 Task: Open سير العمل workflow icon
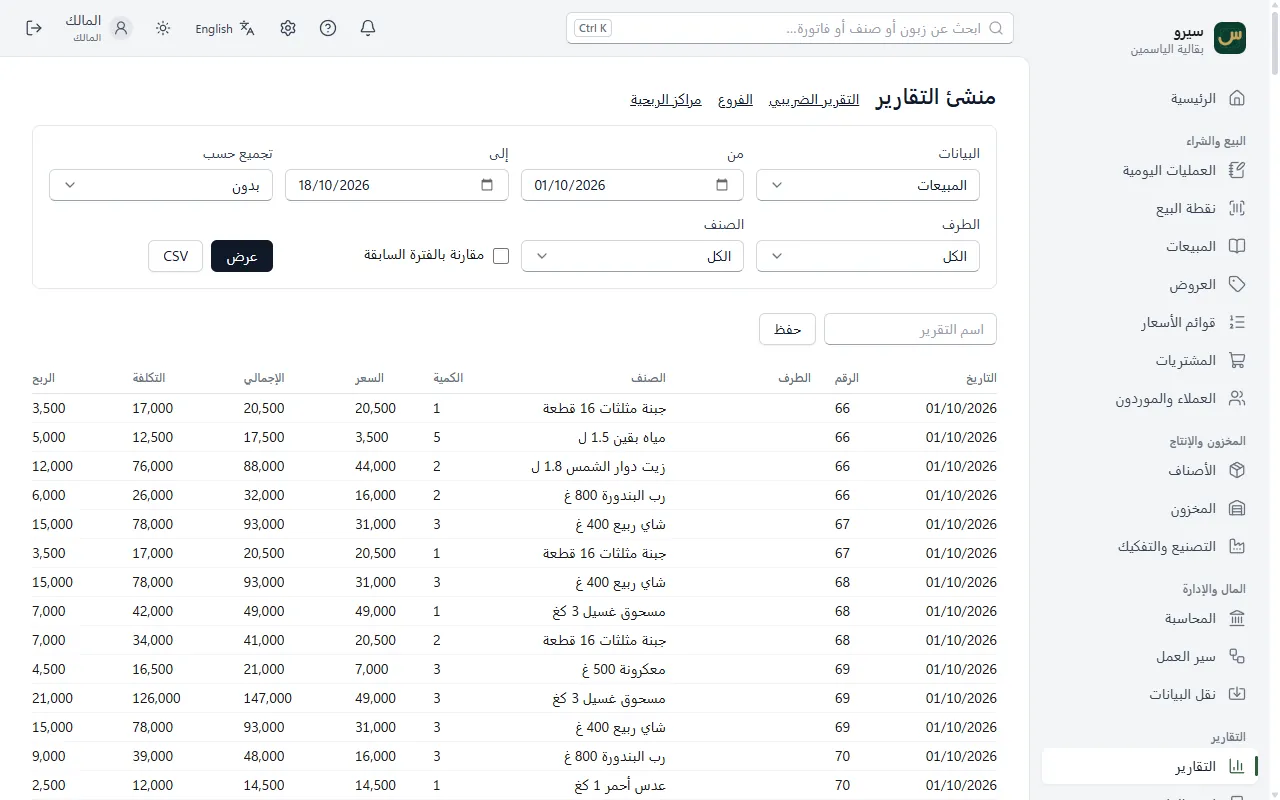[1237, 656]
